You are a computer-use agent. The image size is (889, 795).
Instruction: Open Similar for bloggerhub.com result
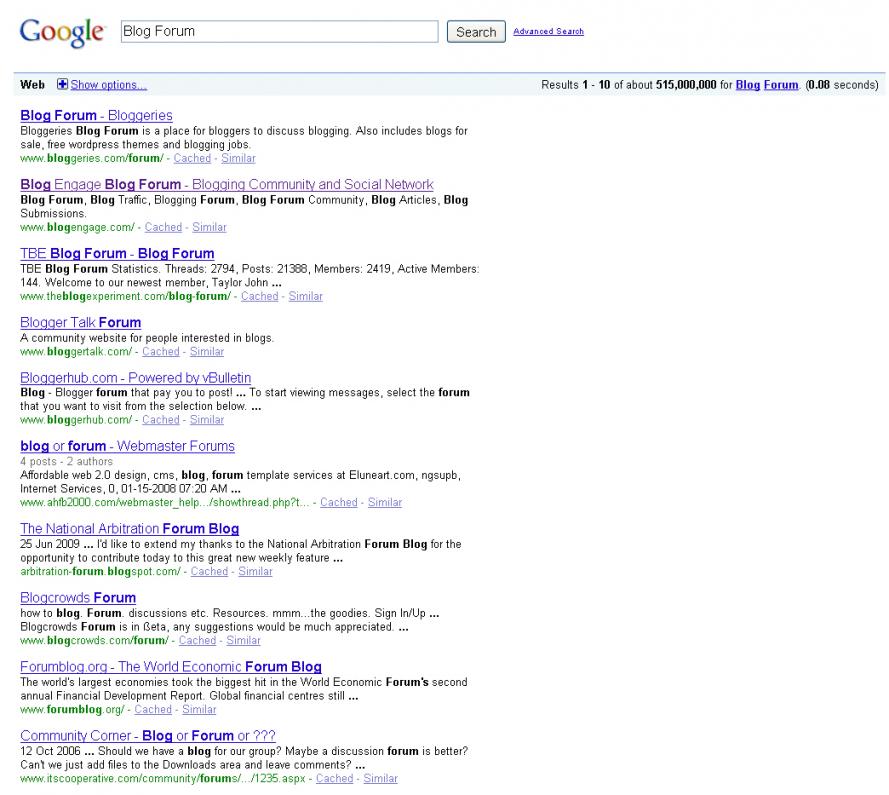coord(207,420)
